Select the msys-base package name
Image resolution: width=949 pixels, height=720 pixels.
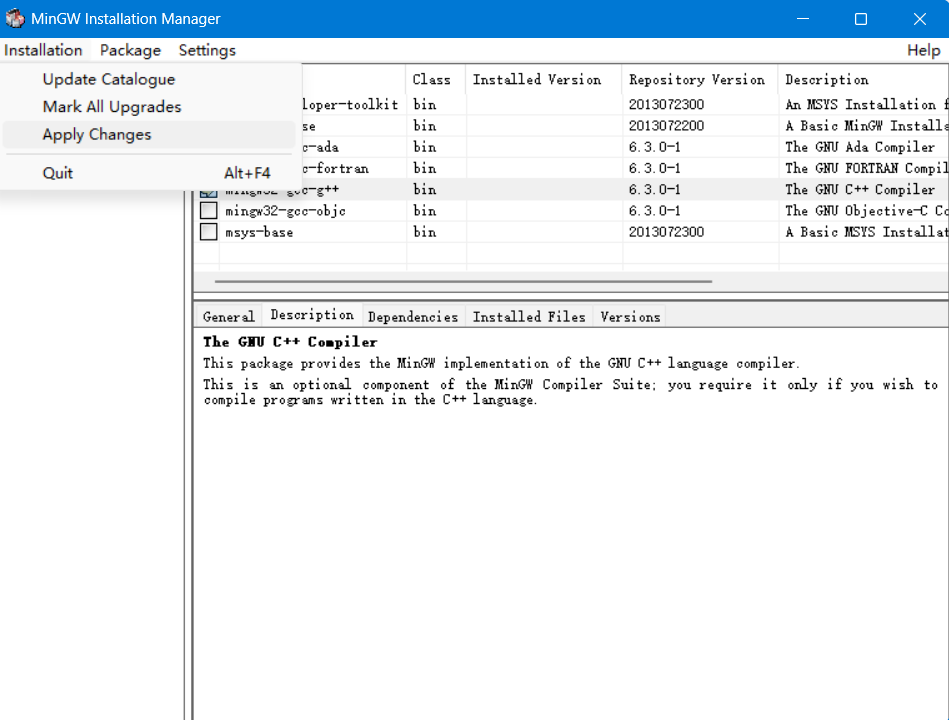pos(259,232)
